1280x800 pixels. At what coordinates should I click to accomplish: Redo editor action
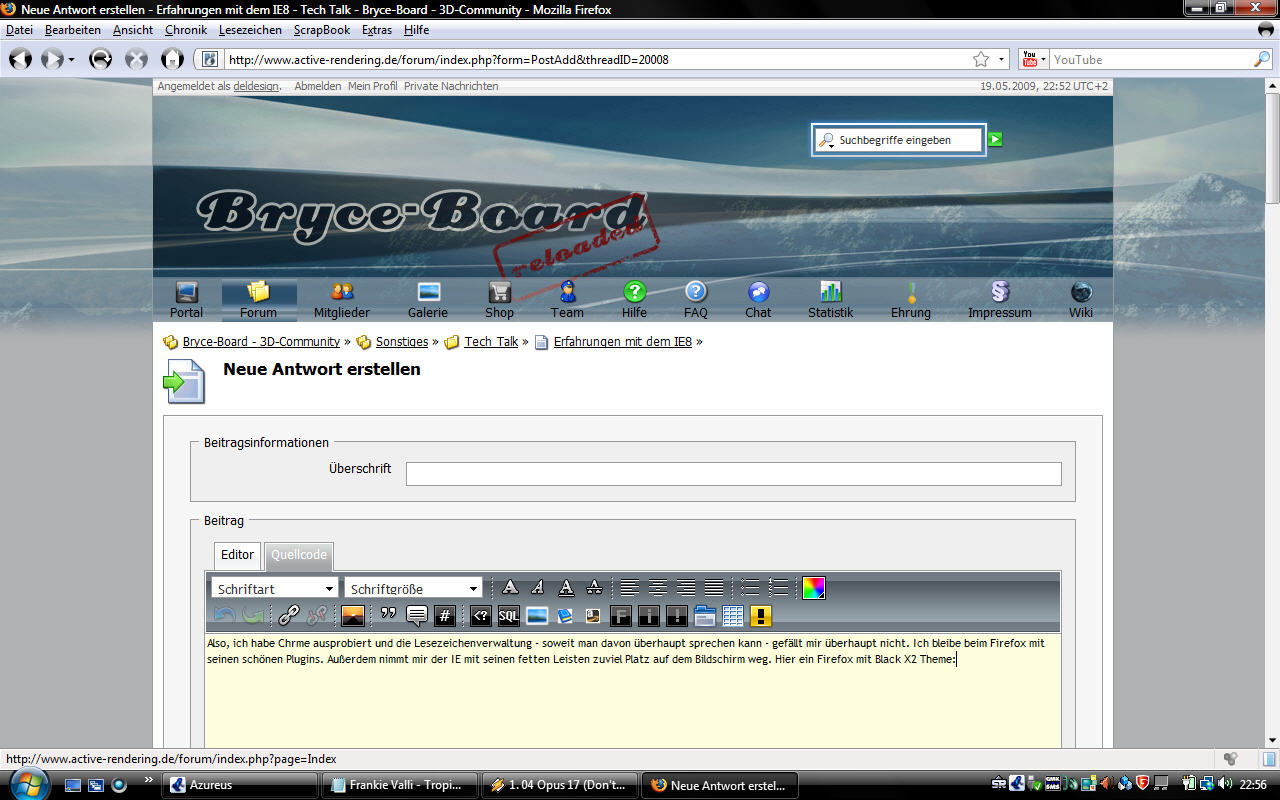(252, 616)
